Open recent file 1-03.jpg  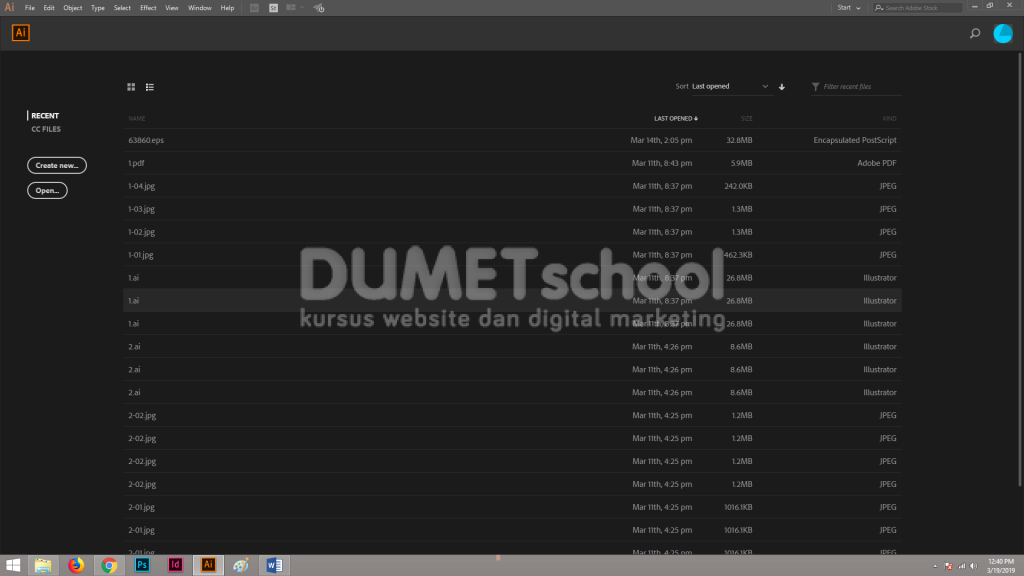point(142,209)
